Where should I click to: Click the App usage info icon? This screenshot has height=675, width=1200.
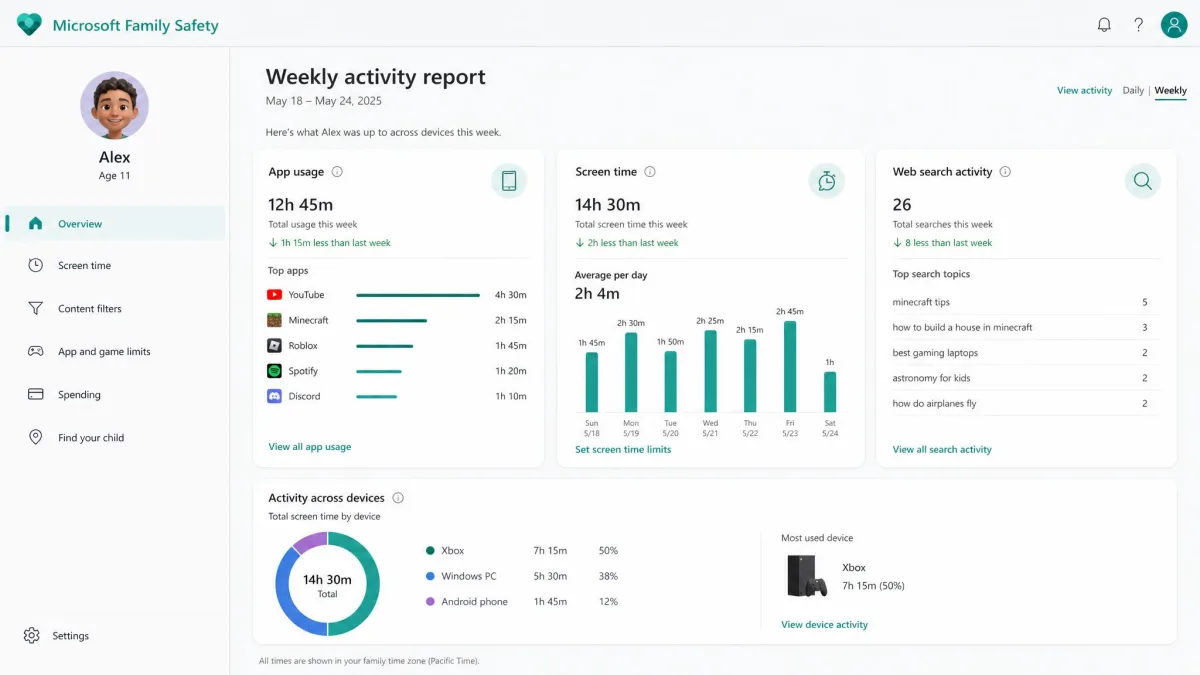pyautogui.click(x=337, y=171)
